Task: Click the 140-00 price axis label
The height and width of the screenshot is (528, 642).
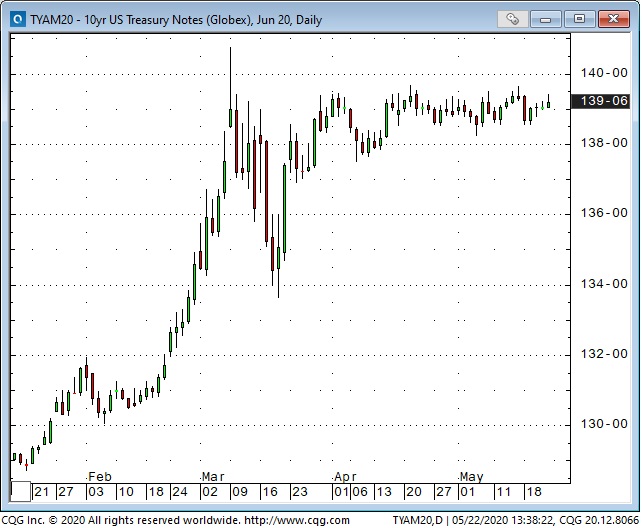Action: click(604, 73)
